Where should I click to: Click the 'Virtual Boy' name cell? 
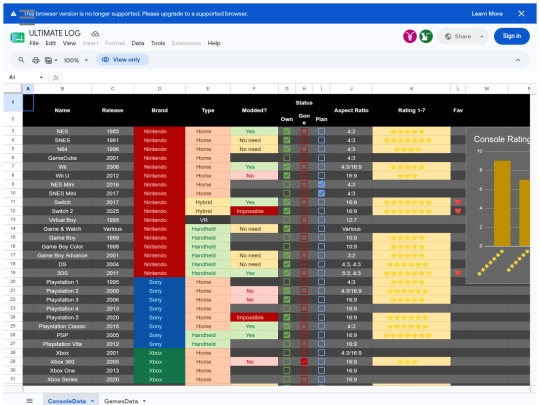[x=62, y=220]
